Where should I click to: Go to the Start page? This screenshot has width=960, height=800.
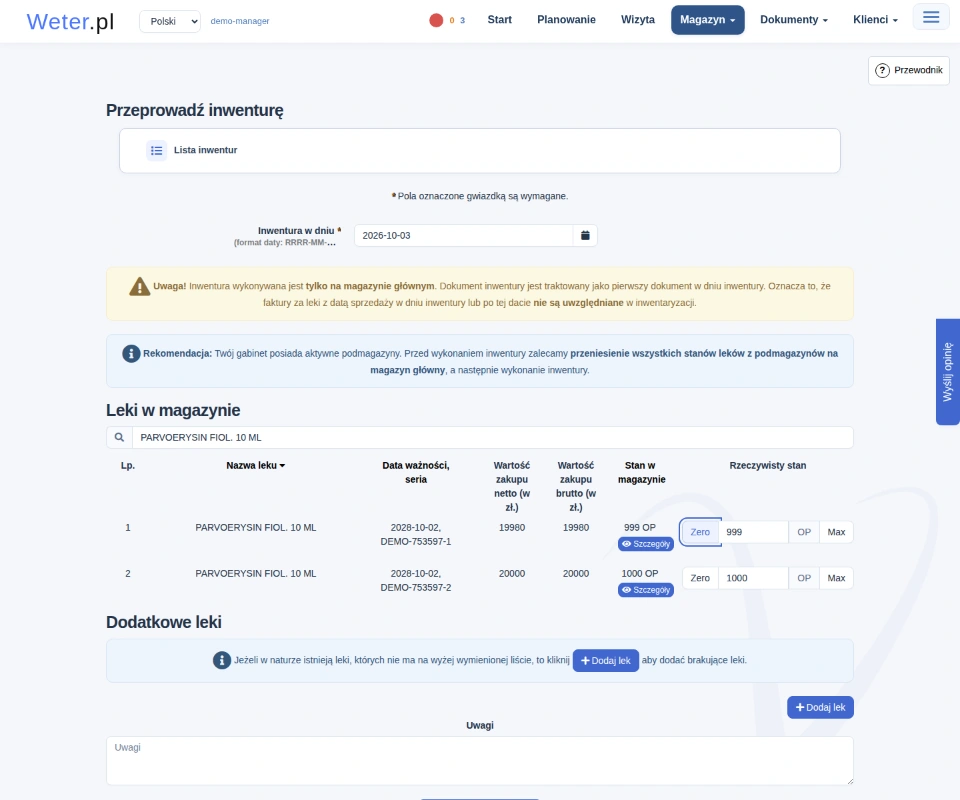[x=500, y=20]
